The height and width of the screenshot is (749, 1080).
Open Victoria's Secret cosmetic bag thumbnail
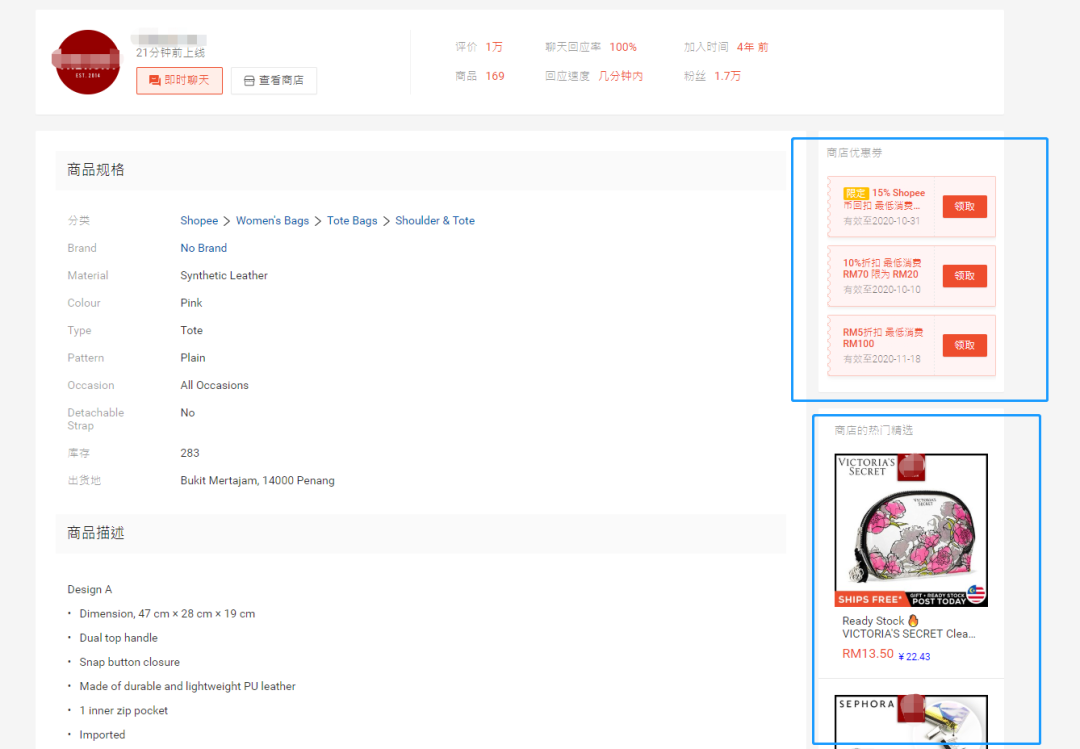911,530
